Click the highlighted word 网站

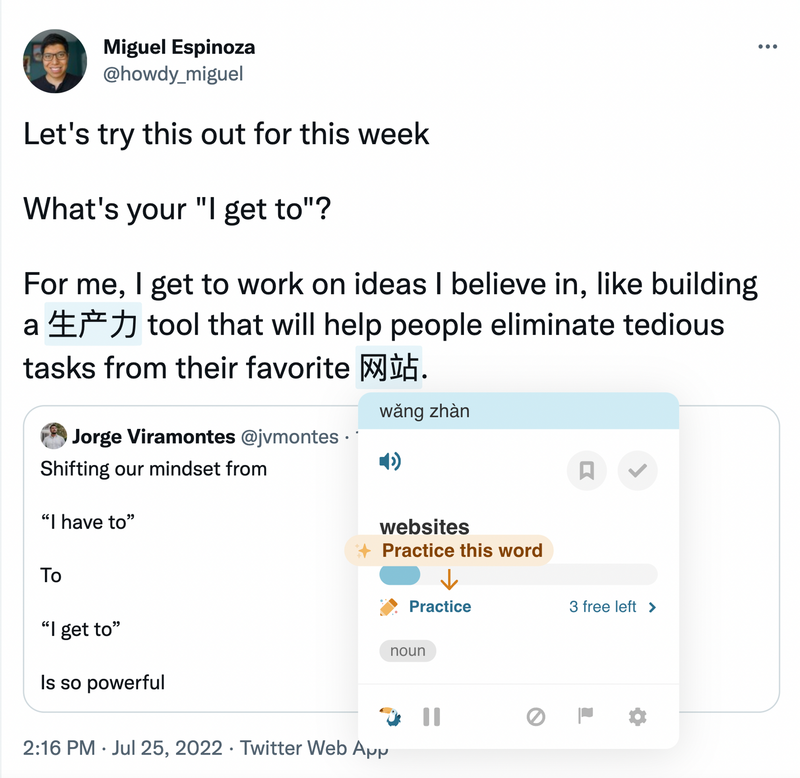point(389,367)
